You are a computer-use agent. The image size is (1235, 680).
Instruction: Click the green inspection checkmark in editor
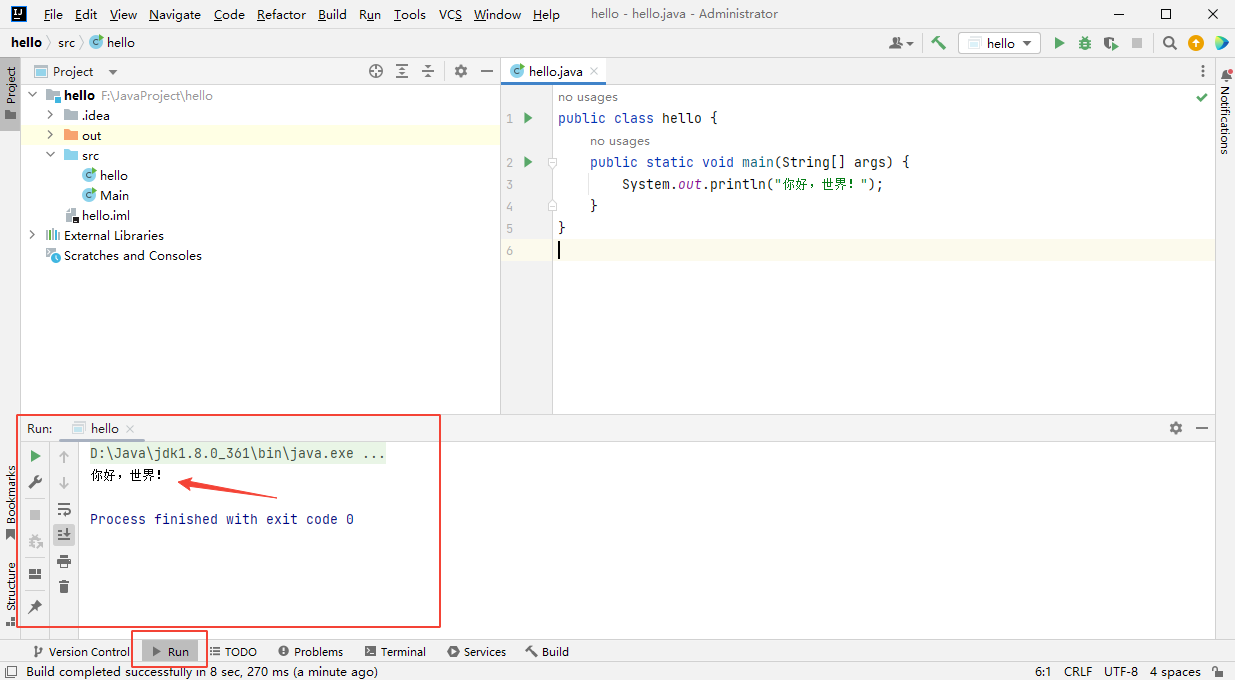1202,97
